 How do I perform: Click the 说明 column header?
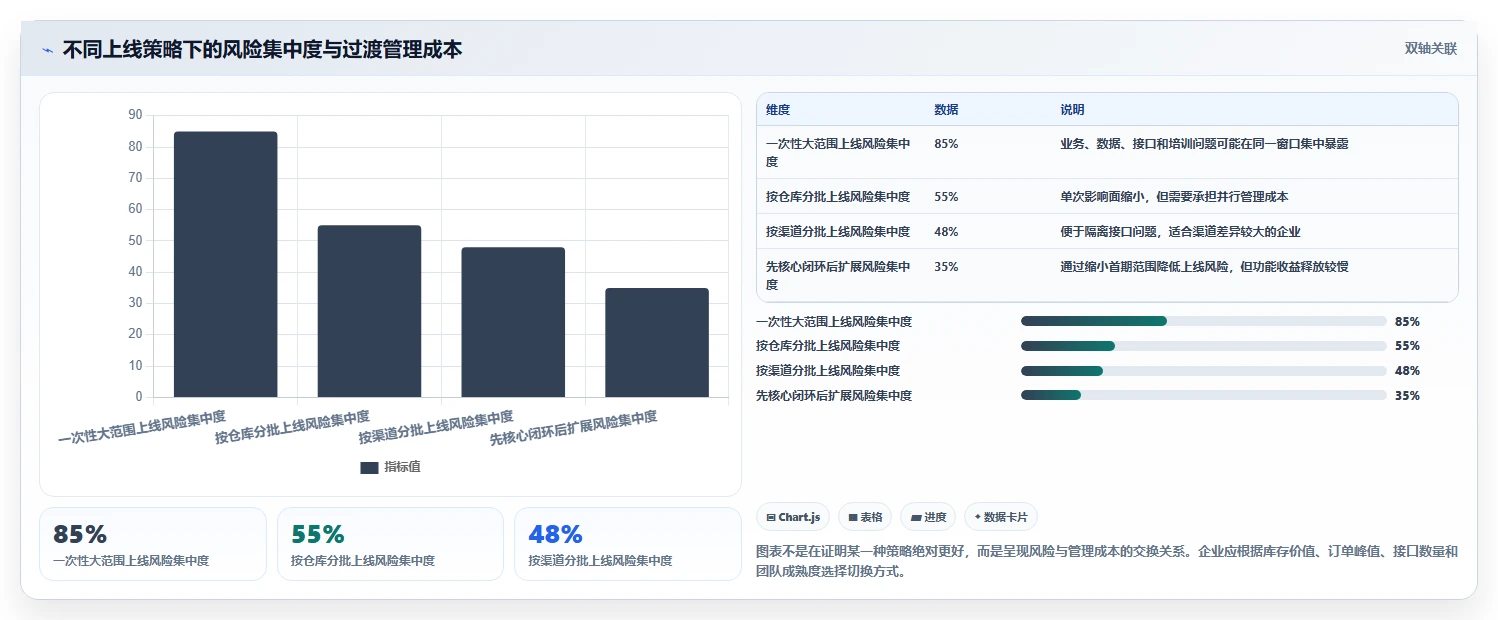[1072, 110]
